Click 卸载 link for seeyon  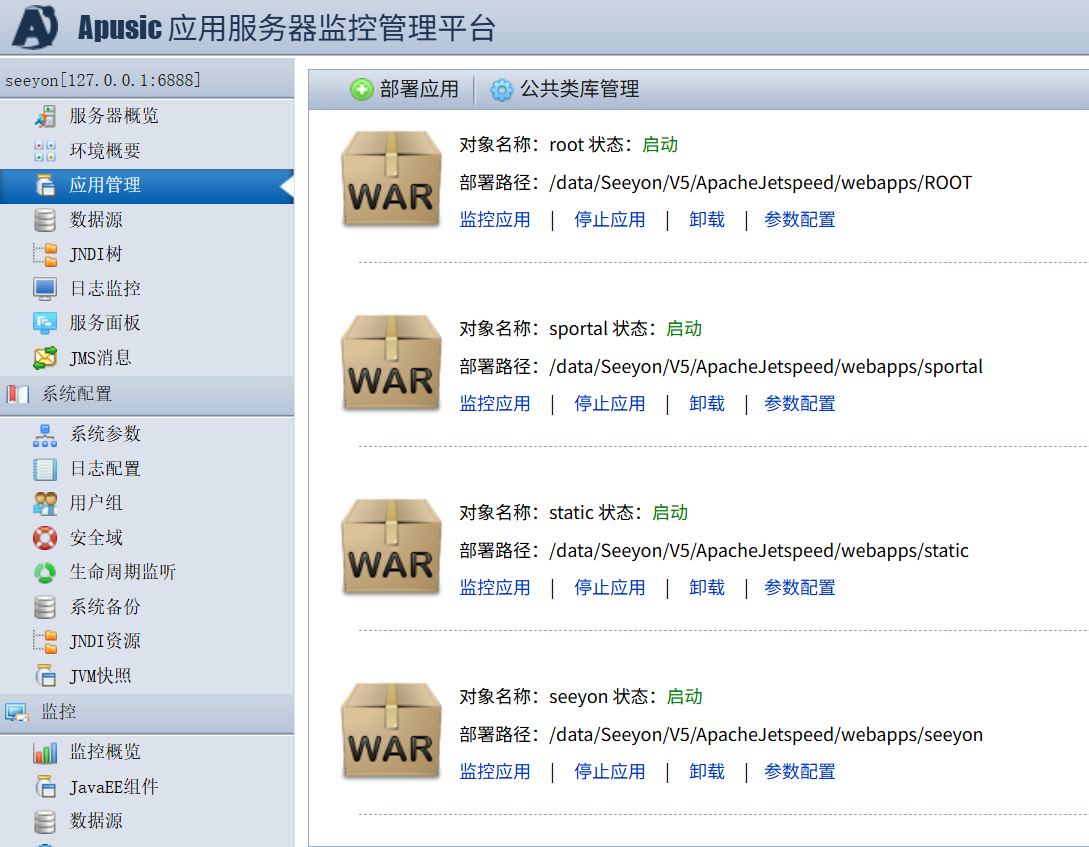tap(706, 772)
